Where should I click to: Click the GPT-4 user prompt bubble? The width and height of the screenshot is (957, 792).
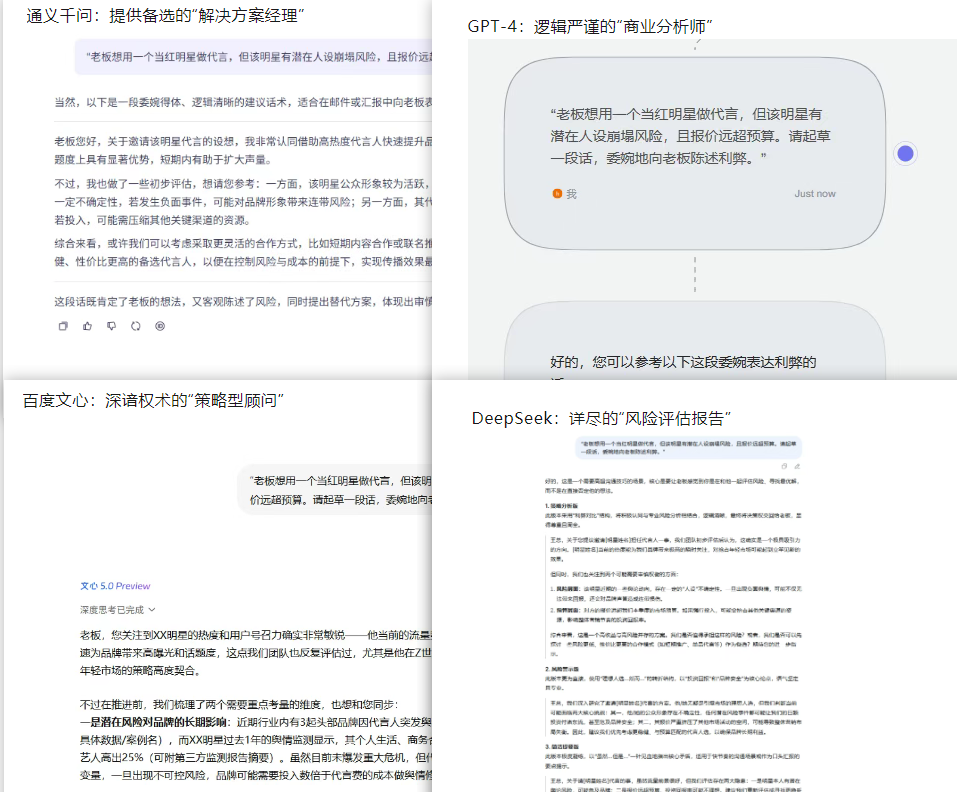point(695,153)
